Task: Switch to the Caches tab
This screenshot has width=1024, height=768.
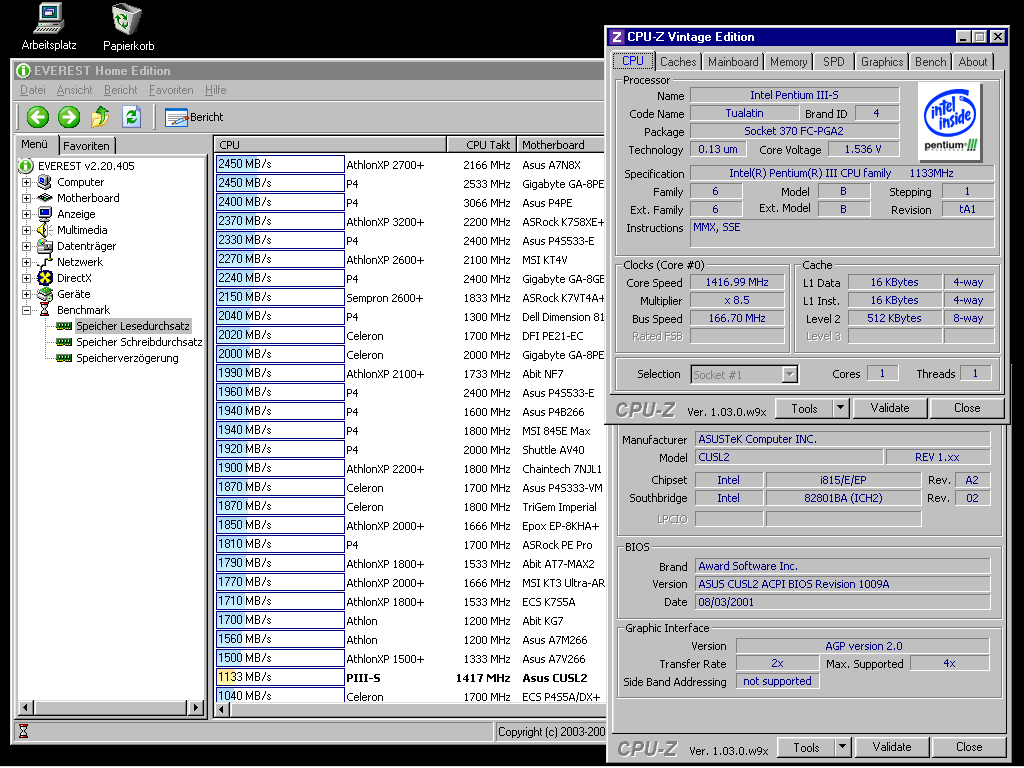Action: click(678, 62)
